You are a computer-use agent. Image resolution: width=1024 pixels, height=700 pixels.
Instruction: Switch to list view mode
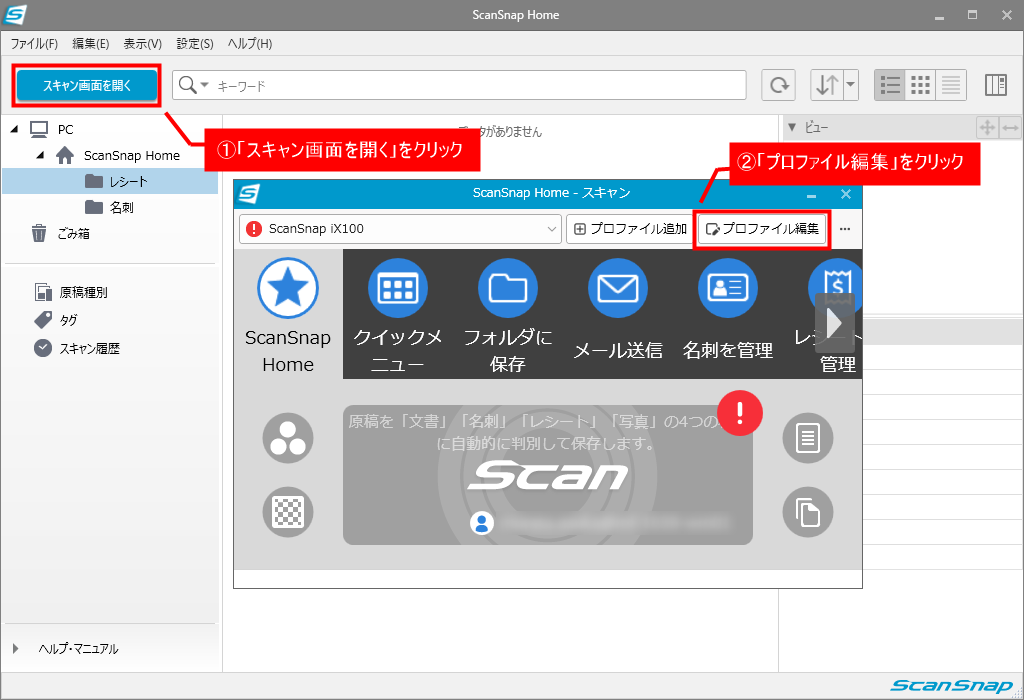click(x=889, y=85)
